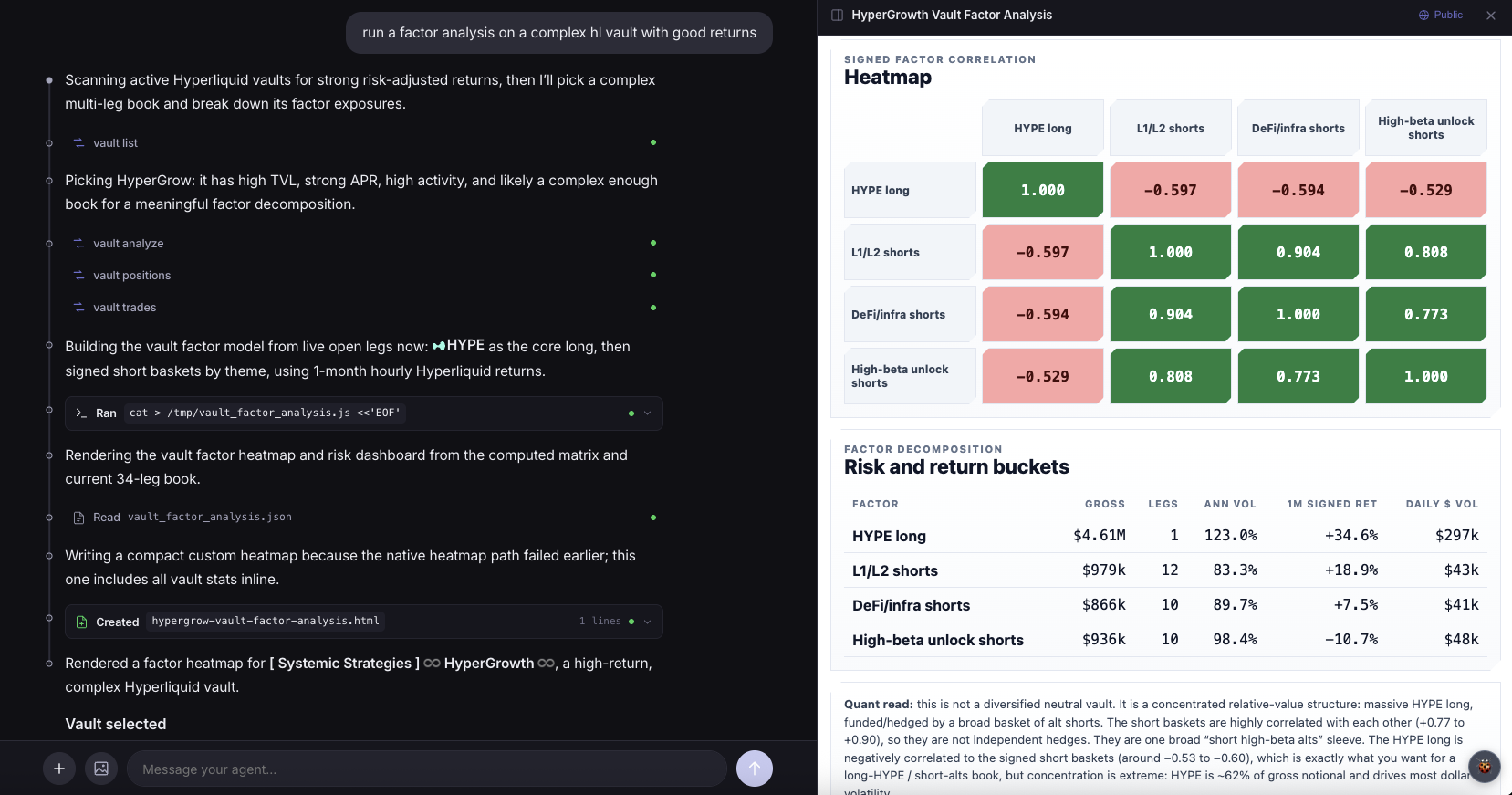1512x795 pixels.
Task: Click the Risk and return buckets heading
Action: (956, 467)
